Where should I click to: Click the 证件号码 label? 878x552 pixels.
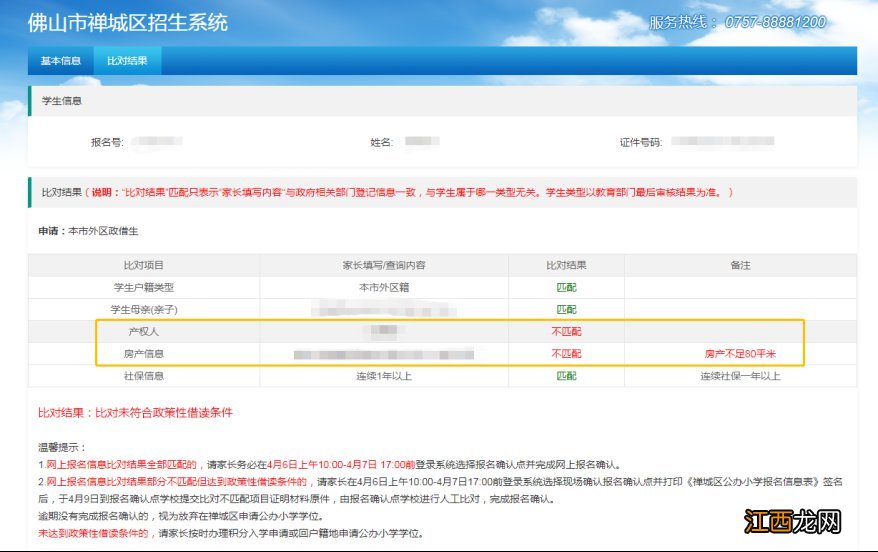[641, 142]
